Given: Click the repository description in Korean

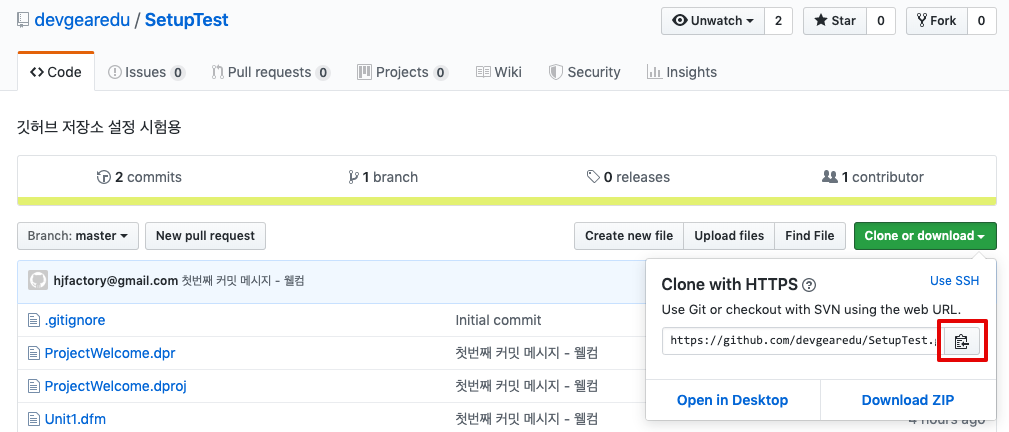Looking at the screenshot, I should (x=99, y=127).
